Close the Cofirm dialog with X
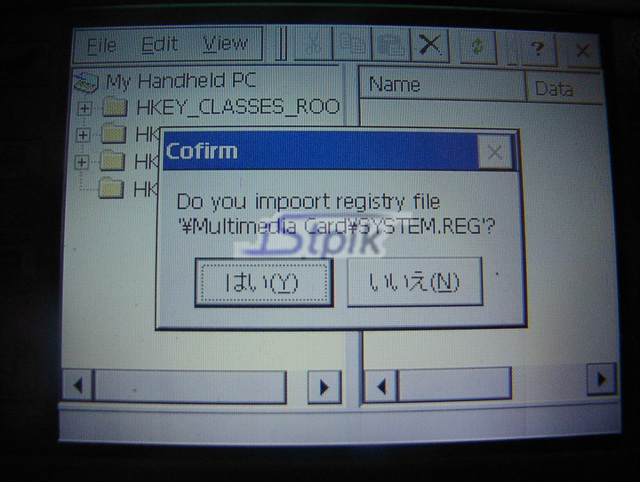Screen dimensions: 640x482 point(494,153)
